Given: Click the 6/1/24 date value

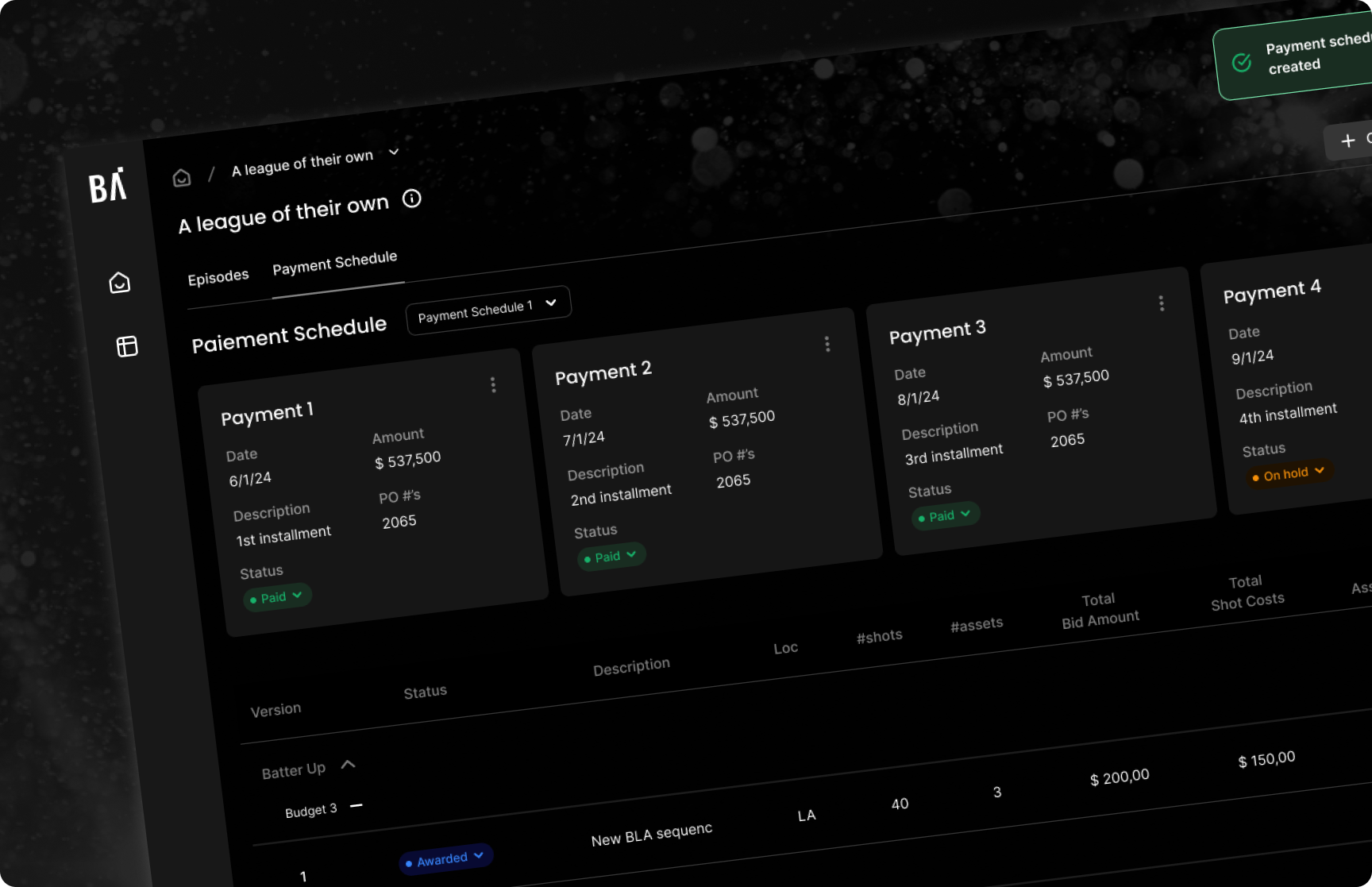Looking at the screenshot, I should (250, 480).
